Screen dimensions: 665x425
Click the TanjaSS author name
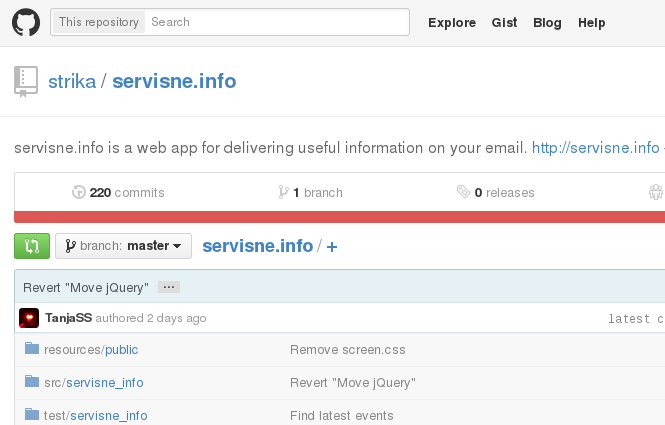tap(69, 318)
